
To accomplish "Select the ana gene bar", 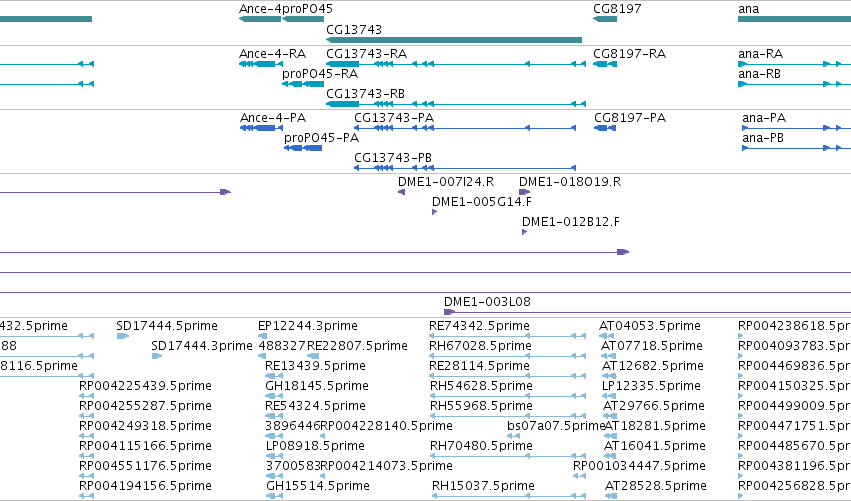I will 795,19.
